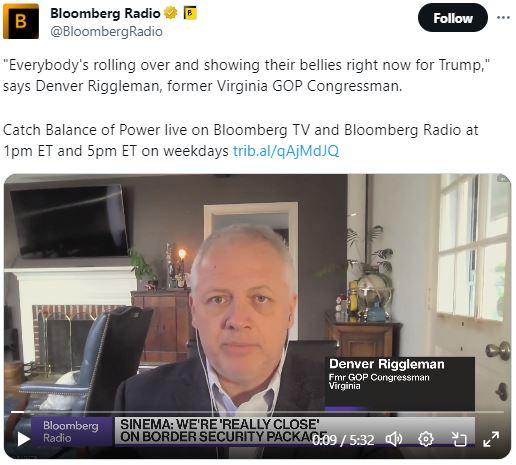Open the three-dot more options menu

tap(503, 18)
